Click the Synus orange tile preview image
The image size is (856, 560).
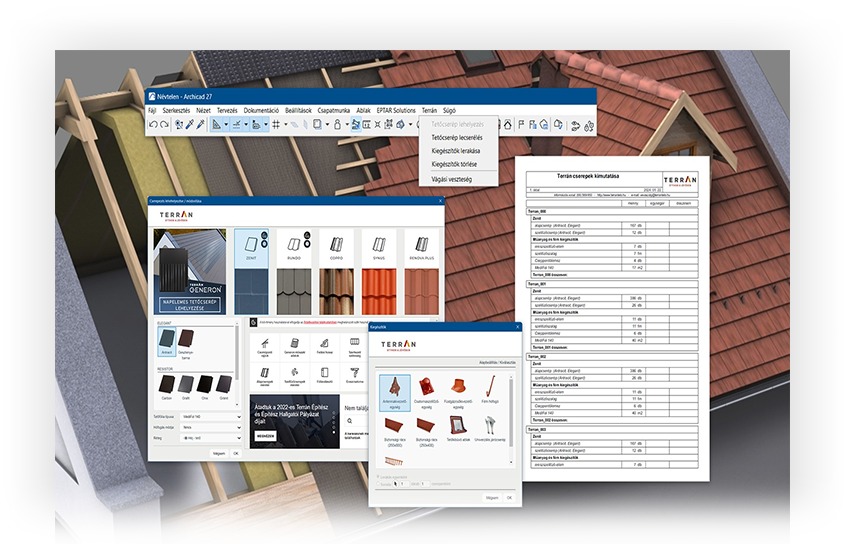379,291
